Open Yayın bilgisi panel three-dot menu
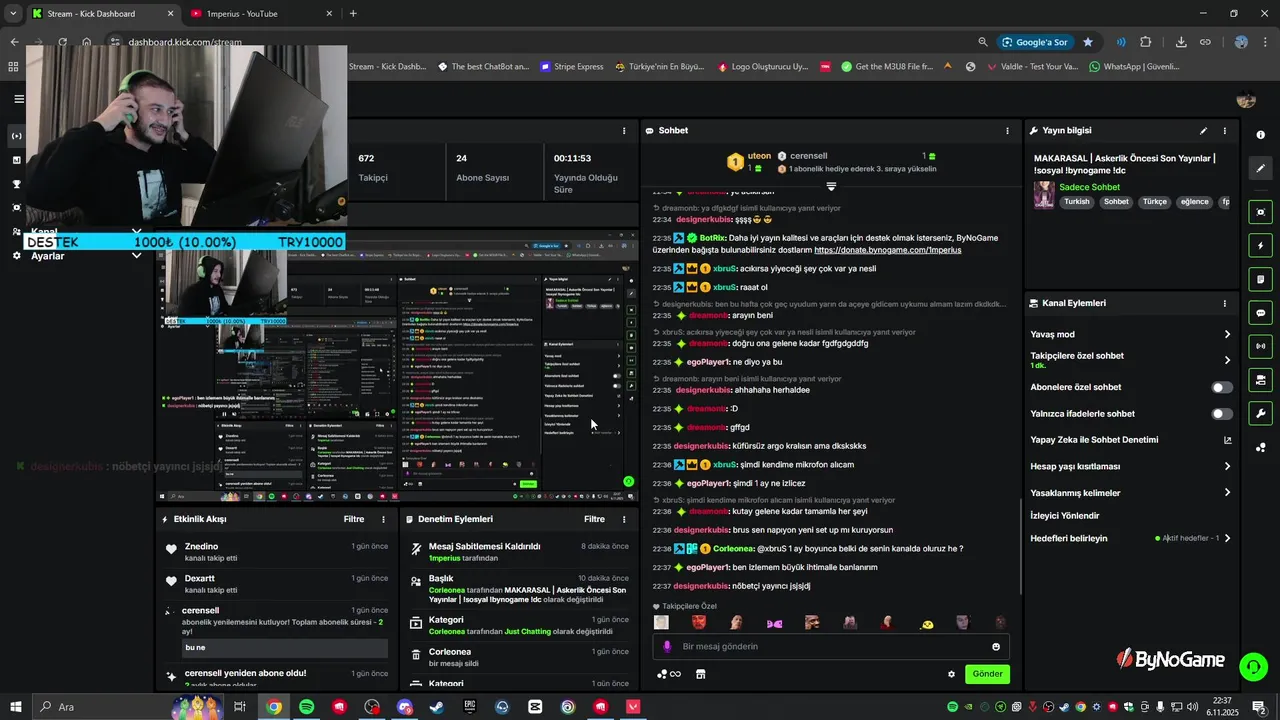 pyautogui.click(x=1225, y=131)
